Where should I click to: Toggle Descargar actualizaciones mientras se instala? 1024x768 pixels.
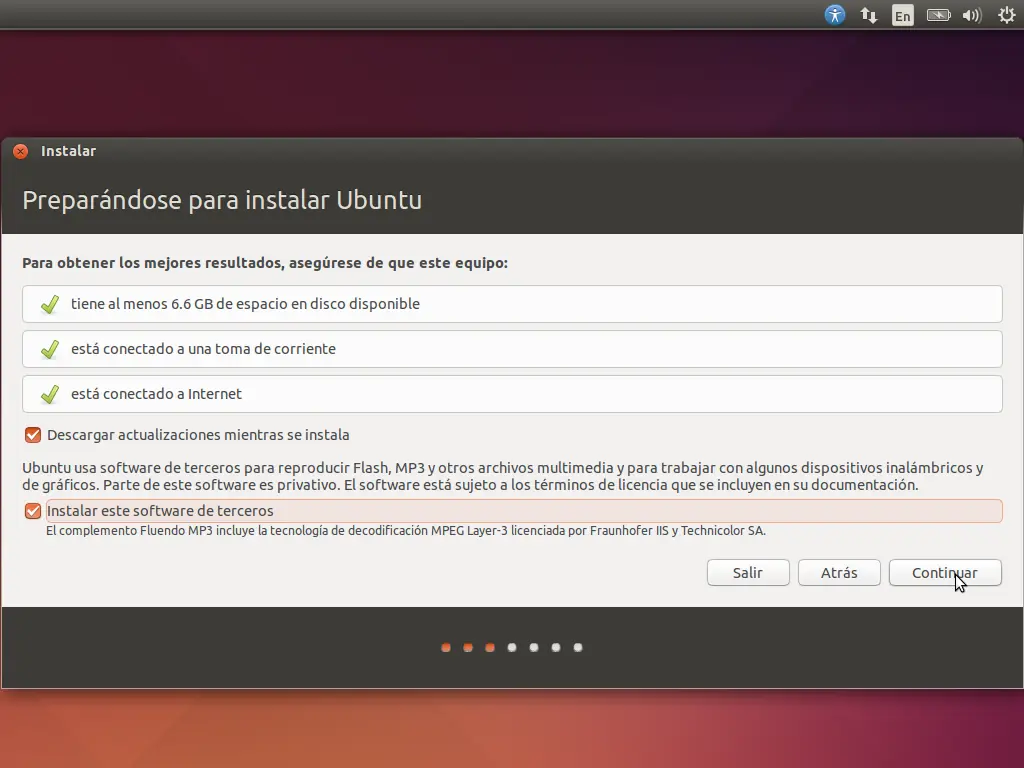[x=33, y=435]
